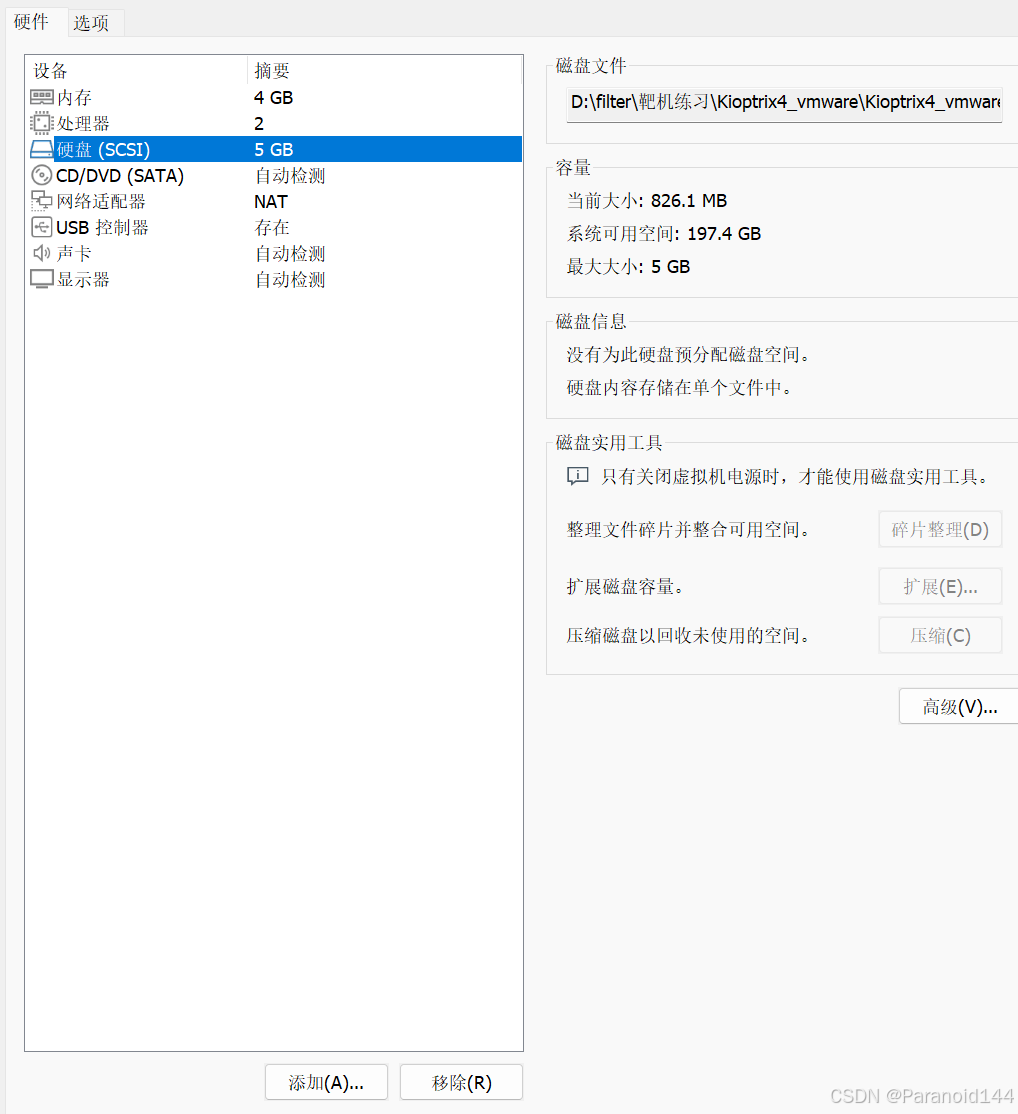Click the info balloon icon in disk utilities

(578, 476)
